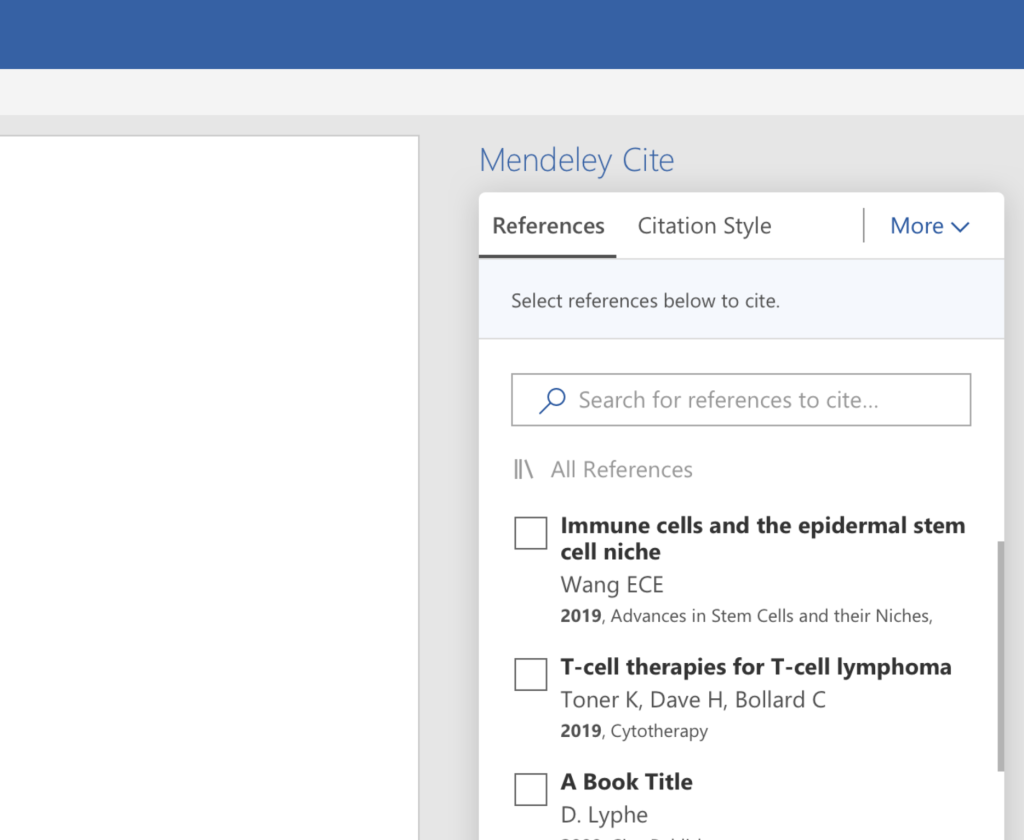Select the "Immune cells" reference title
The image size is (1024, 840).
coord(762,538)
